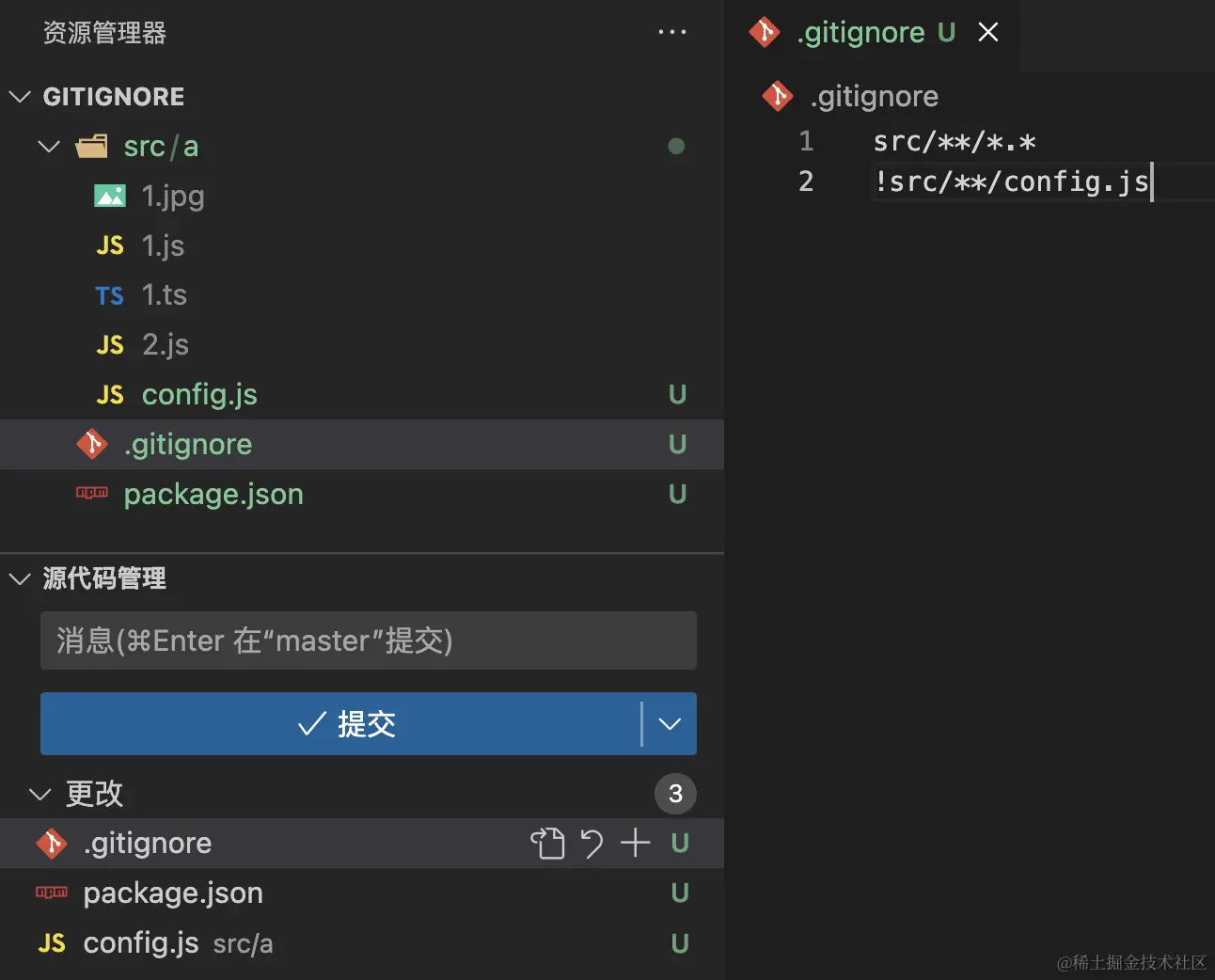Collapse the 更改 changes group
This screenshot has height=980, width=1215.
tap(39, 794)
